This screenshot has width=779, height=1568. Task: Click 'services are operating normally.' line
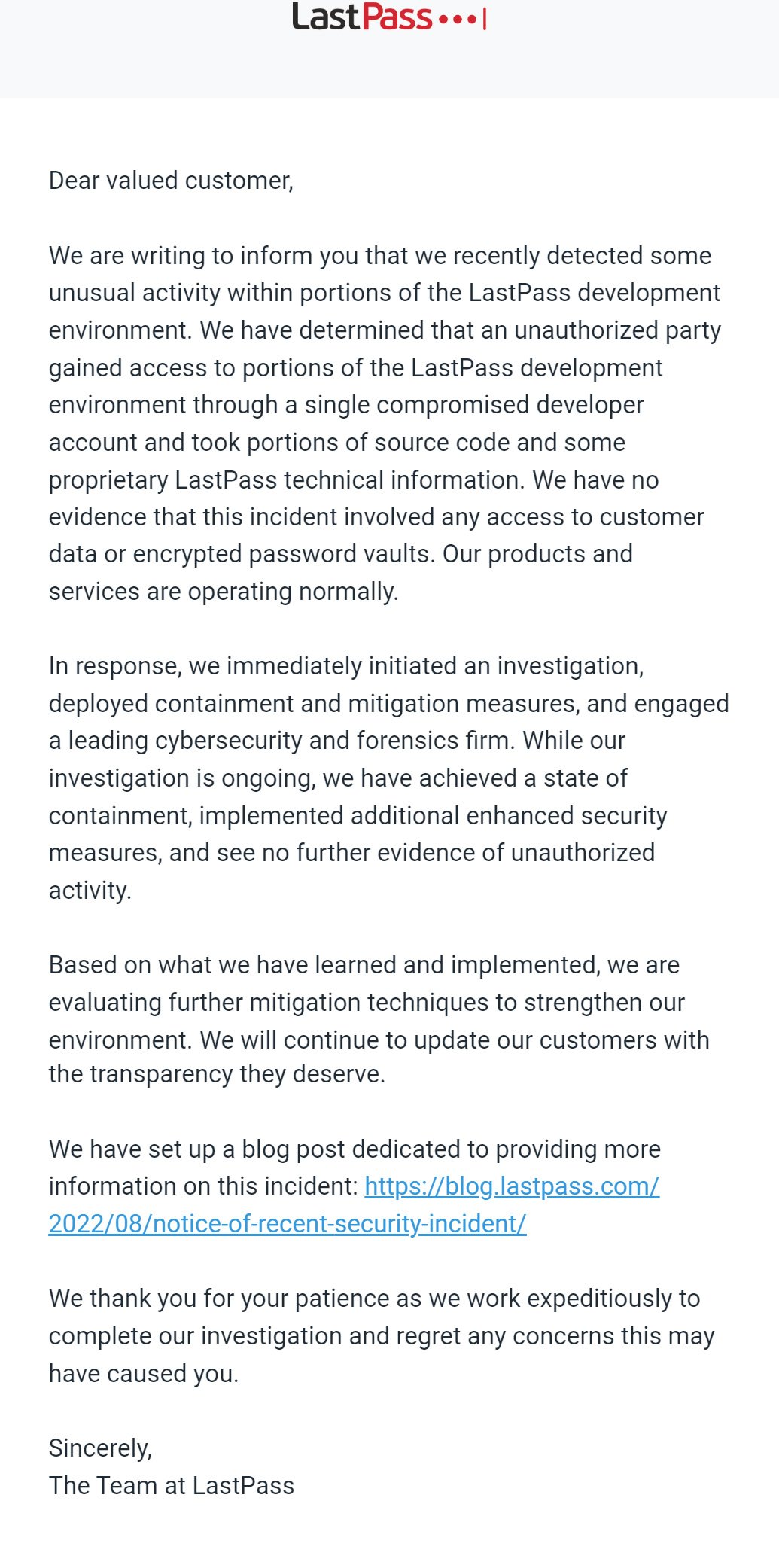pyautogui.click(x=224, y=592)
